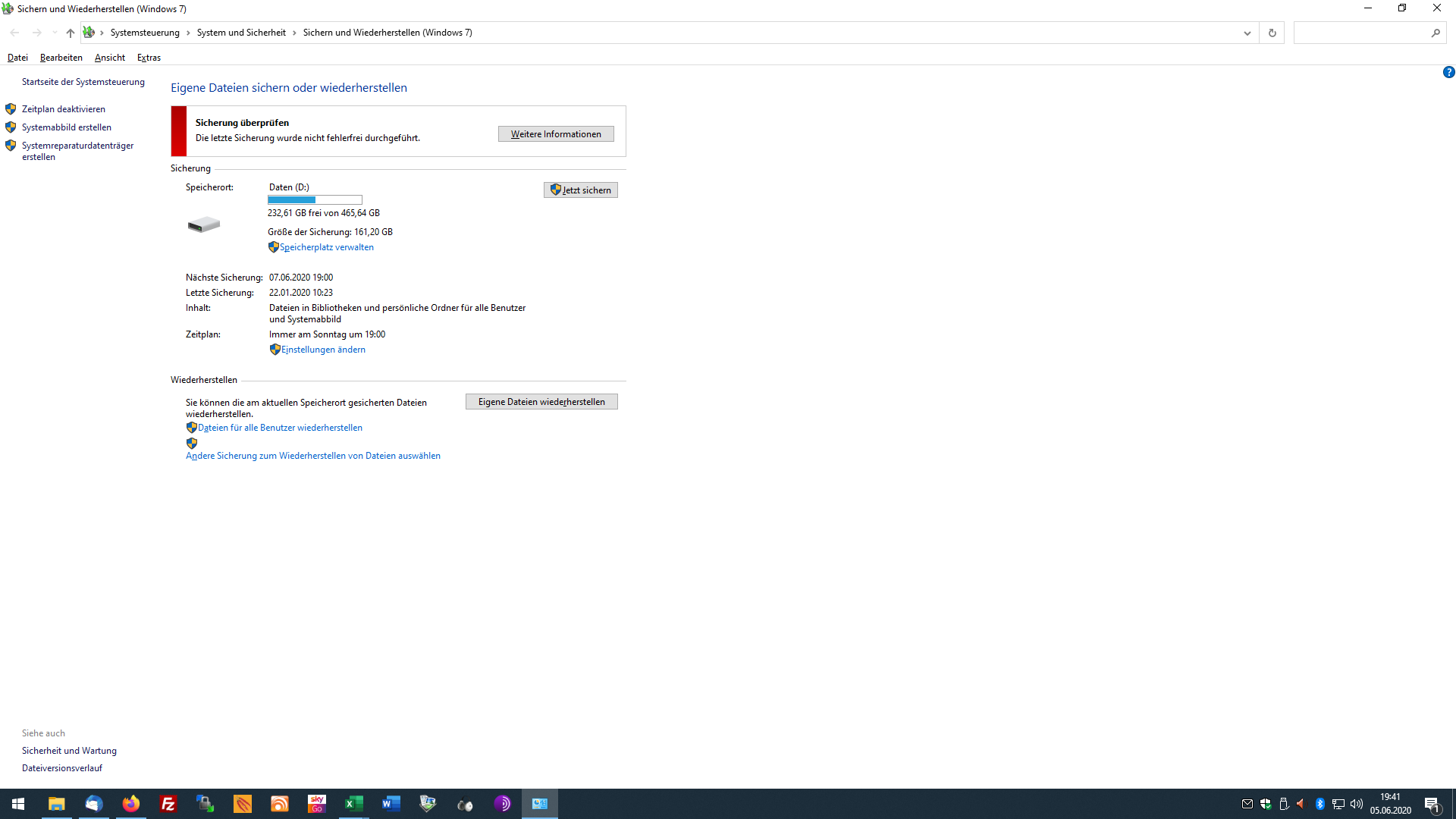1456x819 pixels.
Task: Click System und Sicherheit breadcrumb
Action: (241, 33)
